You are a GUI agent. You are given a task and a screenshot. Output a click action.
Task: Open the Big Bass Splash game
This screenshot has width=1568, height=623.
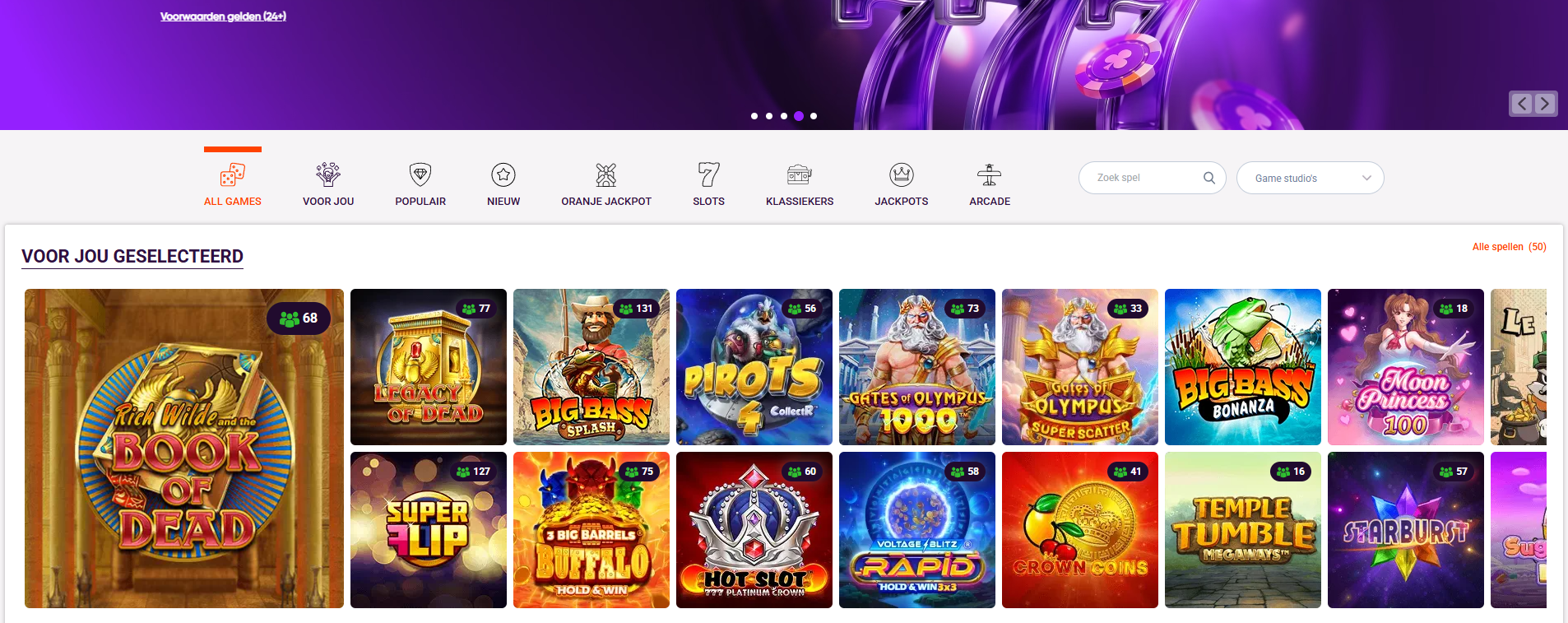591,367
